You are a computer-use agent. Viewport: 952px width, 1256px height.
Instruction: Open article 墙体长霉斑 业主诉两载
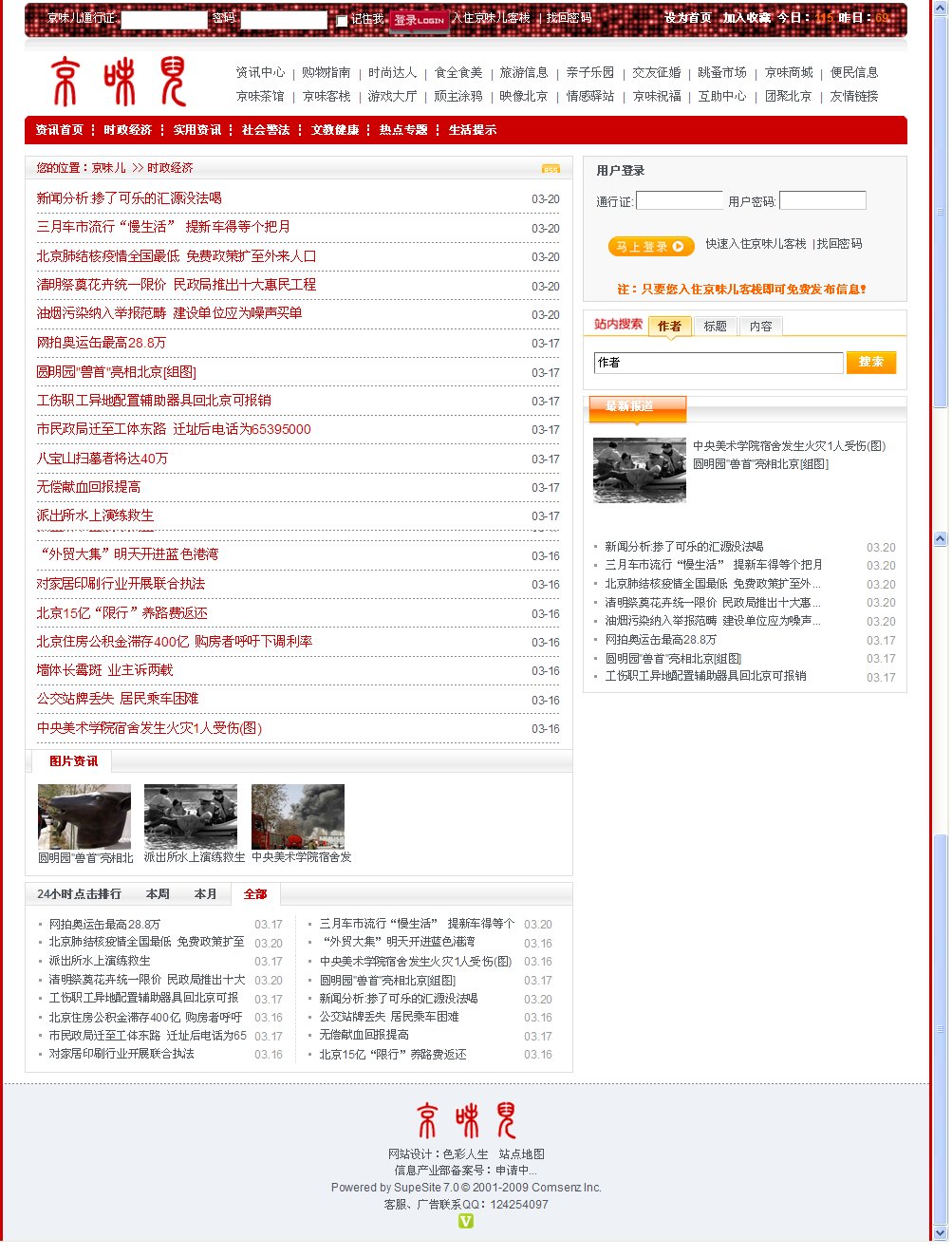pos(104,670)
